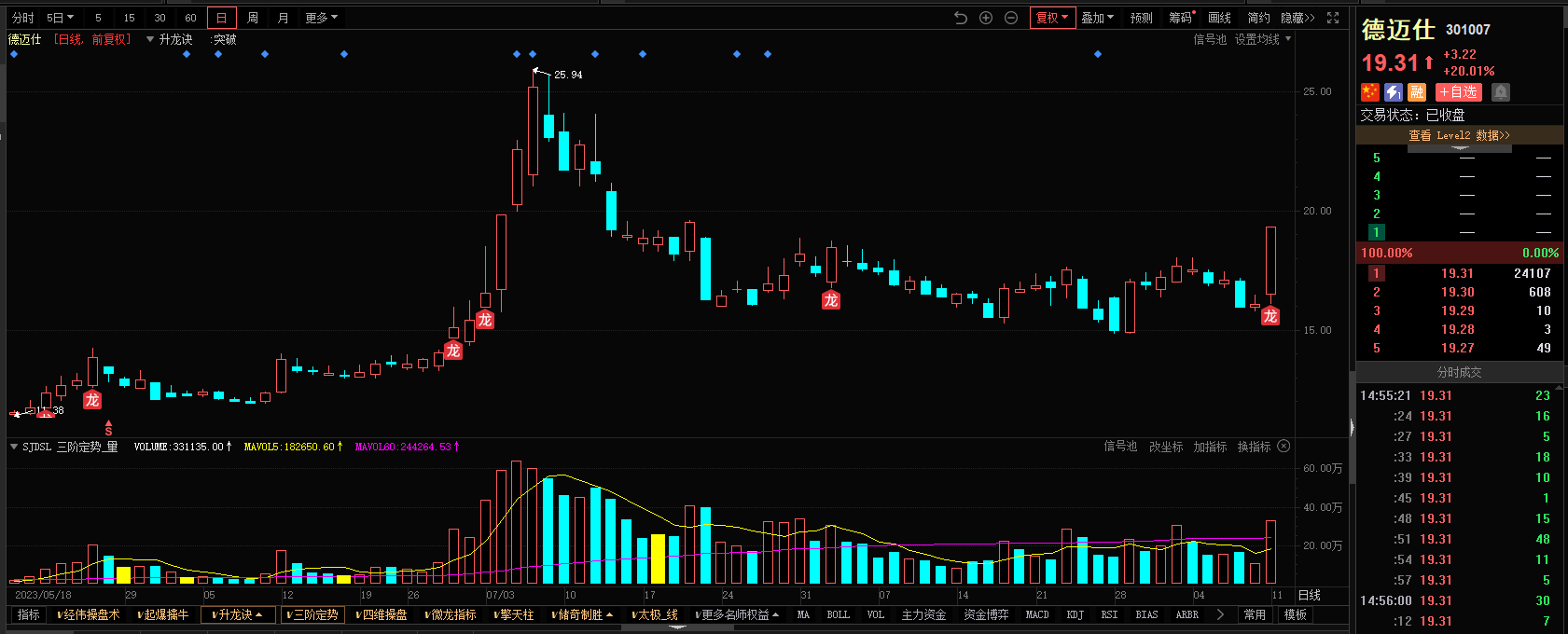Switch to 周 weekly period
The height and width of the screenshot is (634, 1568).
[x=252, y=18]
